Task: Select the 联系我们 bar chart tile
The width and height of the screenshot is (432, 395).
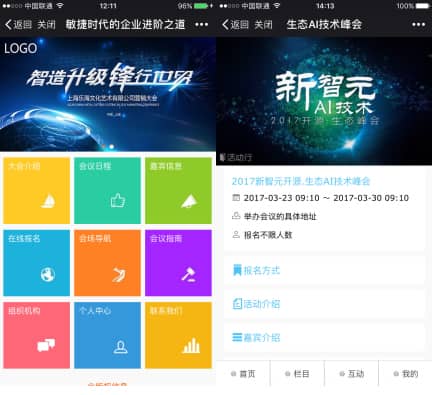Action: [x=178, y=335]
